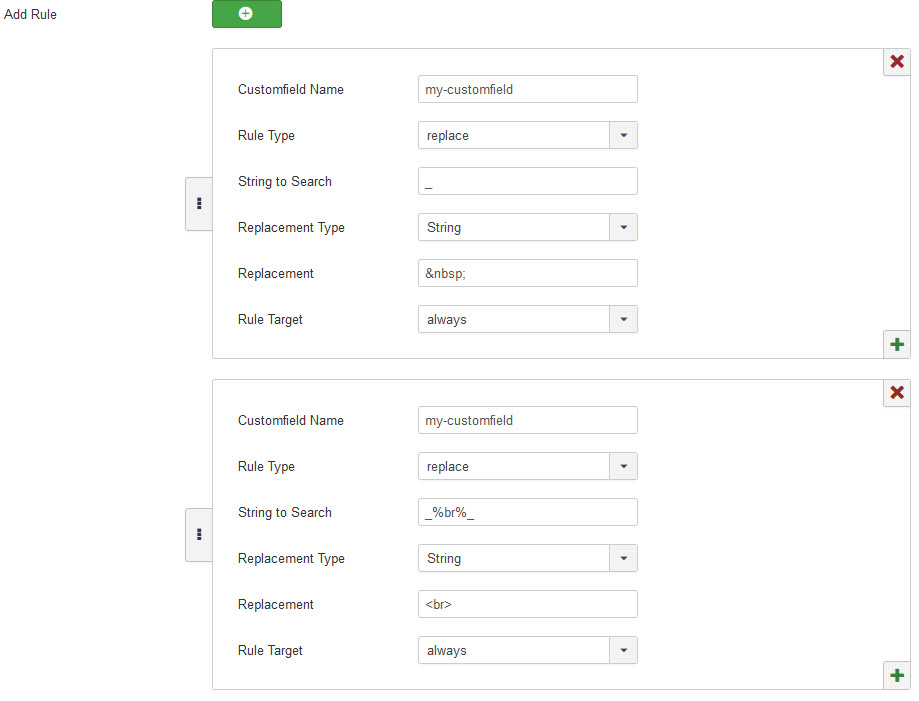This screenshot has width=919, height=701.
Task: Add a rule after the first rule using its plus icon
Action: 897,344
